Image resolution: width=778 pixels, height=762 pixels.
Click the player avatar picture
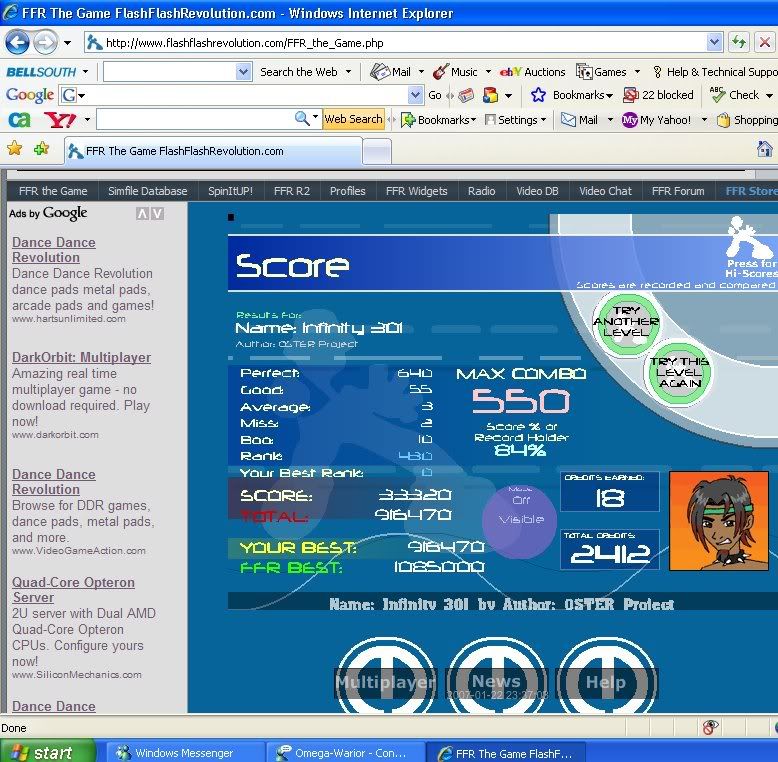[x=718, y=521]
